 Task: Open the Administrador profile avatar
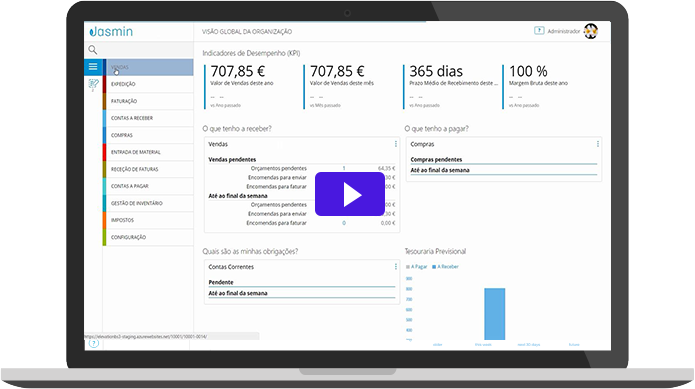point(590,31)
